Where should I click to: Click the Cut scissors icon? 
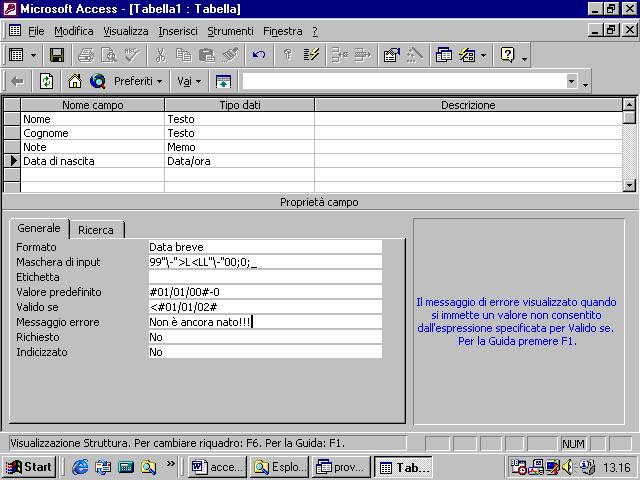(x=161, y=55)
